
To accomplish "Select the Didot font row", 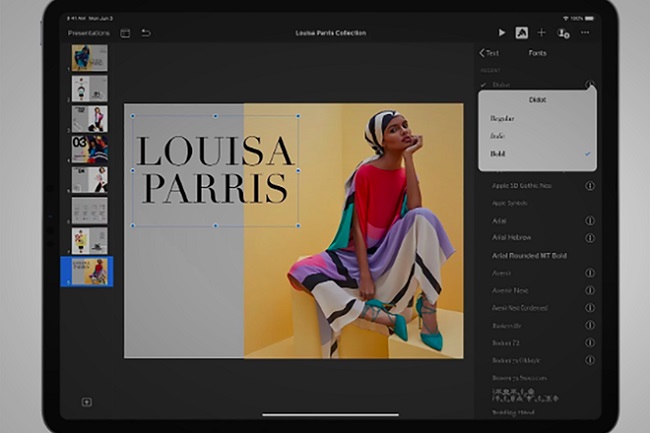I will point(501,85).
